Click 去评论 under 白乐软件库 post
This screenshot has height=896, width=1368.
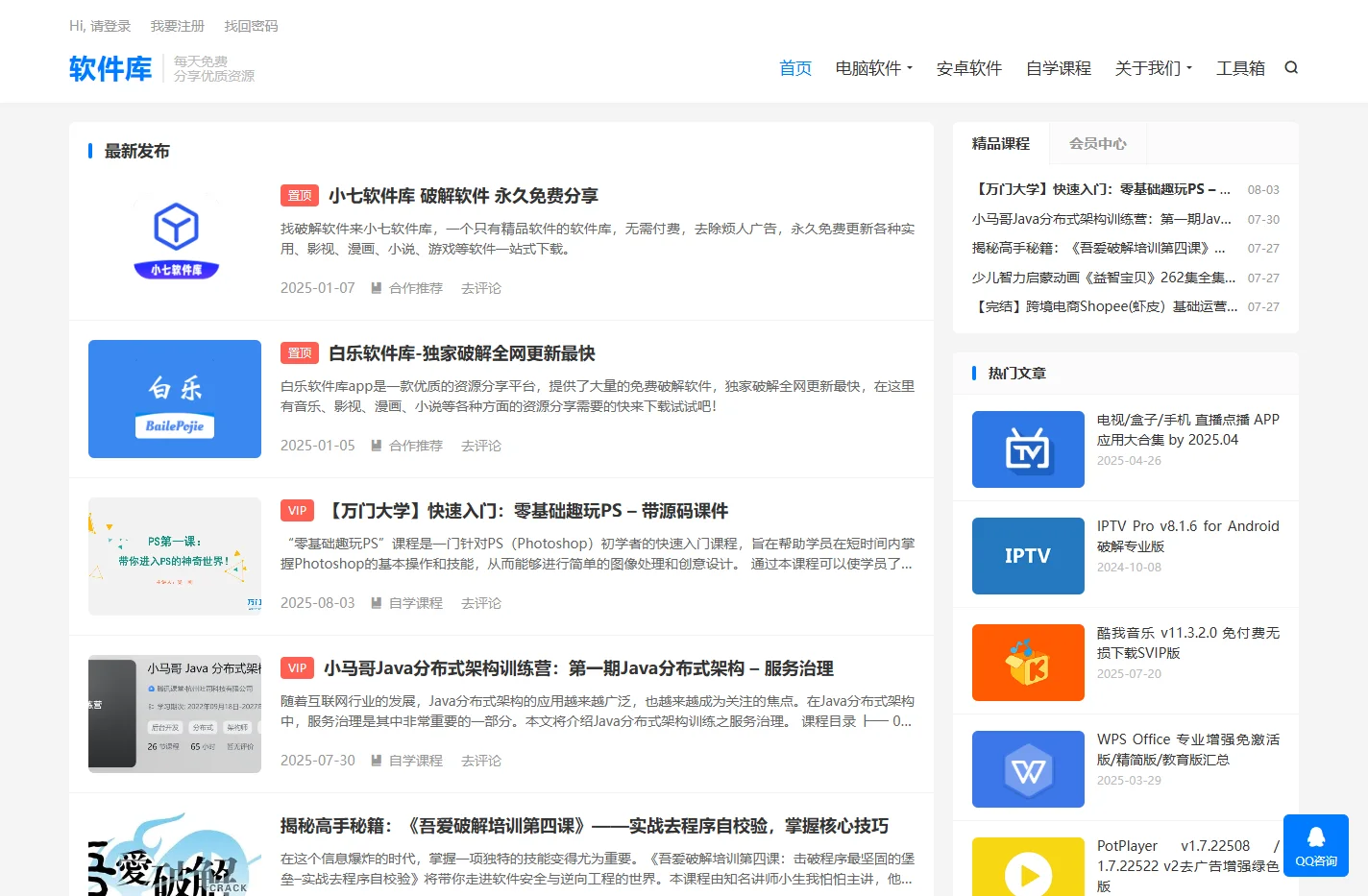(x=481, y=446)
